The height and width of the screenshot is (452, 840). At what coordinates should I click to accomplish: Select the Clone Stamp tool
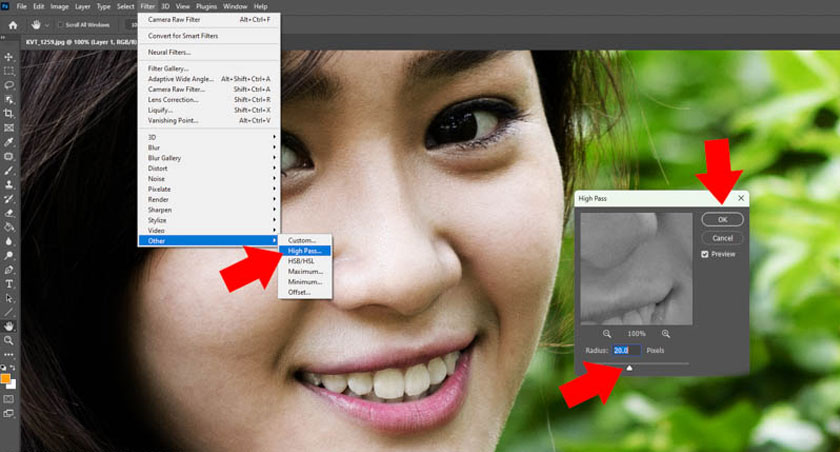point(9,185)
